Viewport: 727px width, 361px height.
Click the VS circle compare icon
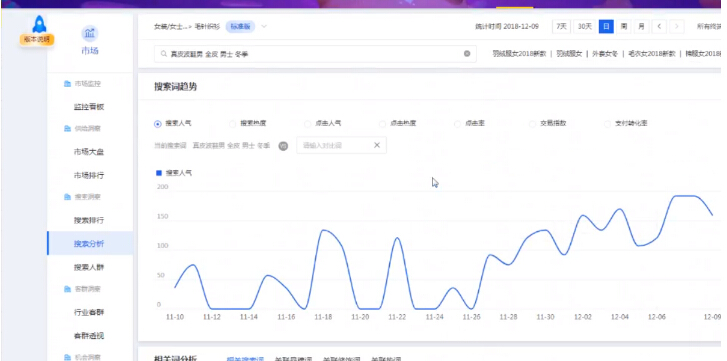tap(283, 146)
